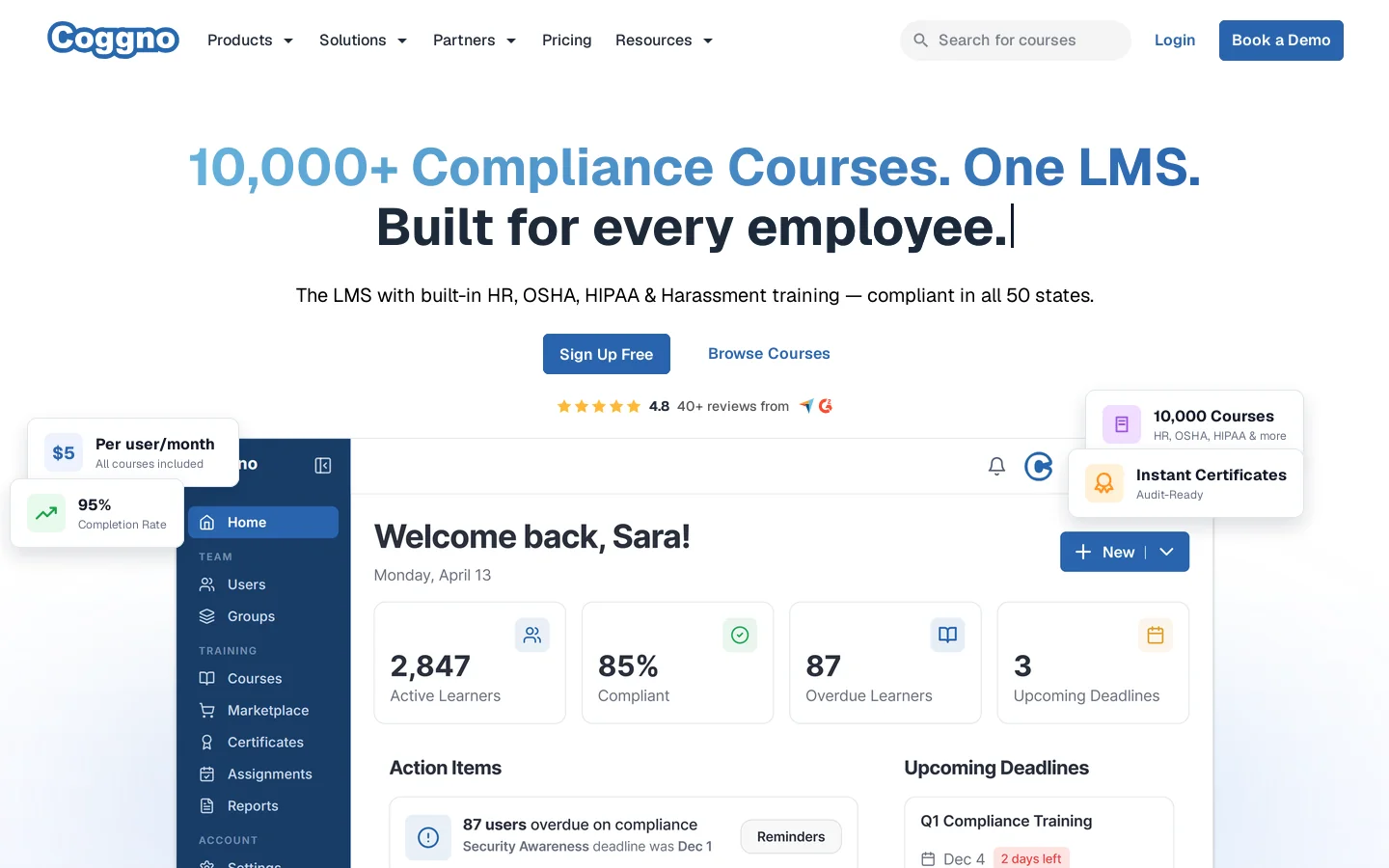Click the Compliant checkmark icon
Image resolution: width=1389 pixels, height=868 pixels.
[x=740, y=635]
